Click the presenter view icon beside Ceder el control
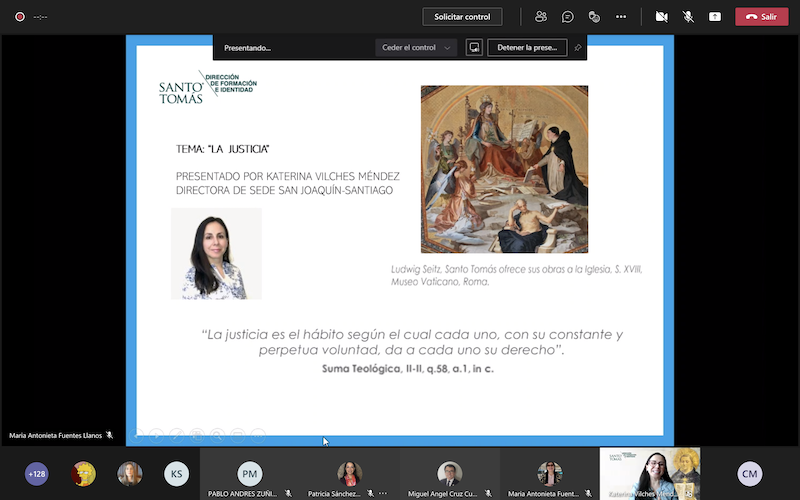800x500 pixels. click(474, 47)
